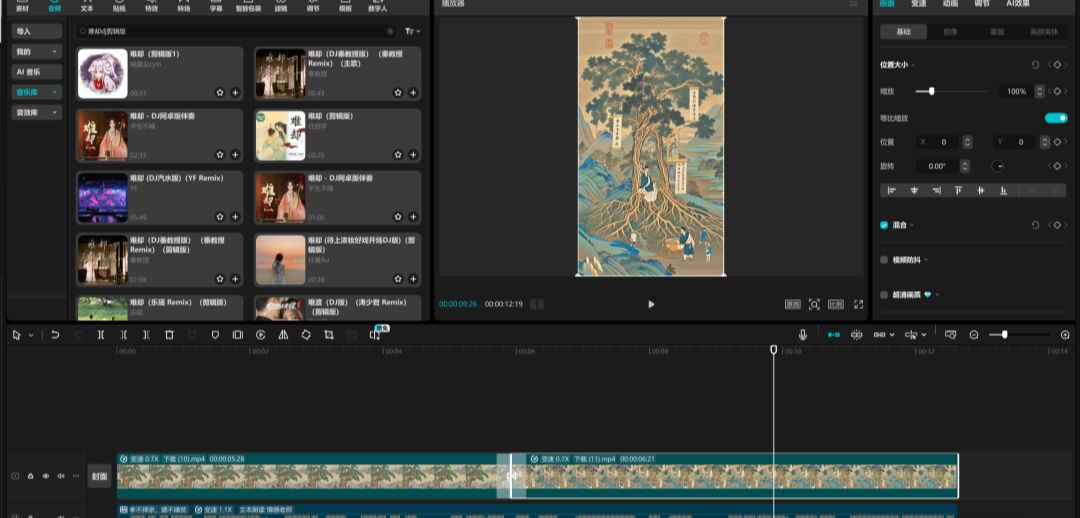
Task: Favorite the 难却 - DJ阿卓版伴奏 track with star
Action: click(x=219, y=155)
